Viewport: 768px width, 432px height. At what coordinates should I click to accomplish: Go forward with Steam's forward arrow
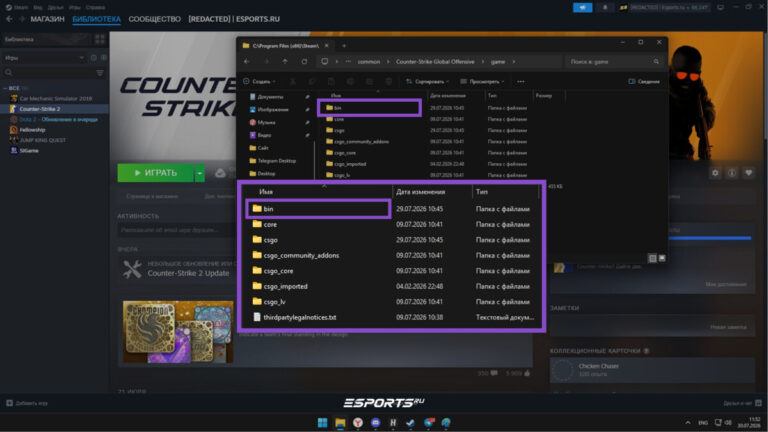click(22, 19)
